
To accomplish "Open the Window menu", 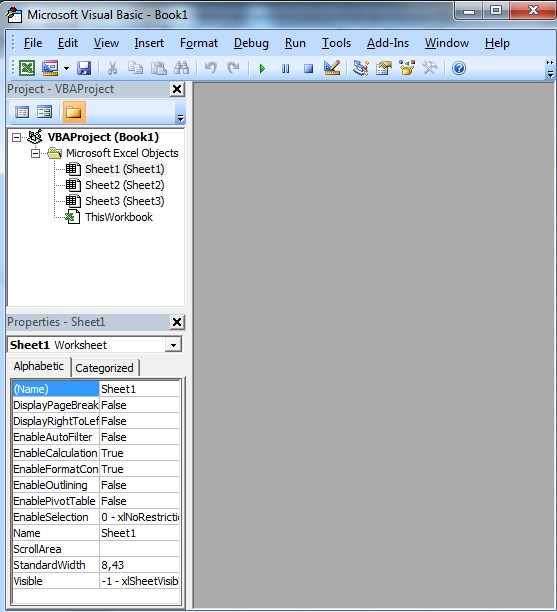I will point(447,43).
